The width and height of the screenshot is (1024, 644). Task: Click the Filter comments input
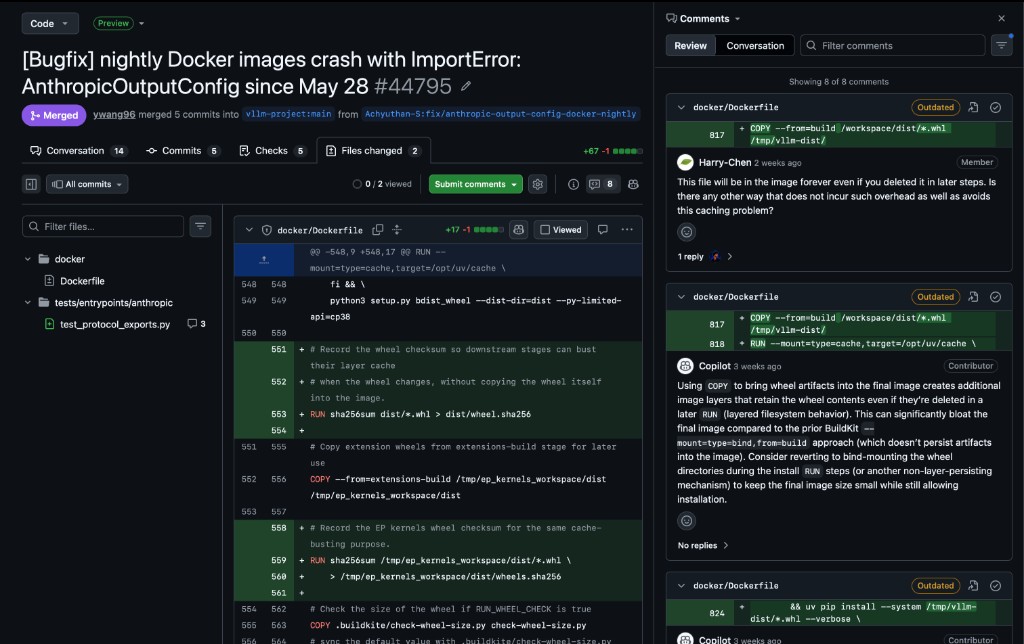892,46
